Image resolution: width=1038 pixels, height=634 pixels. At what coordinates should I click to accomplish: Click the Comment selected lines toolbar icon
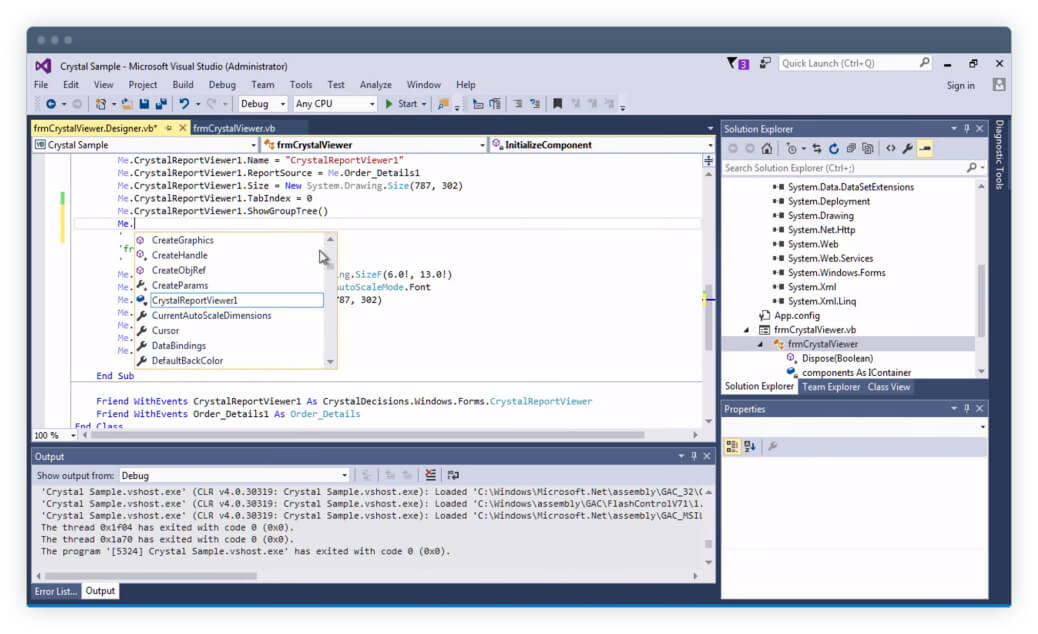click(518, 104)
